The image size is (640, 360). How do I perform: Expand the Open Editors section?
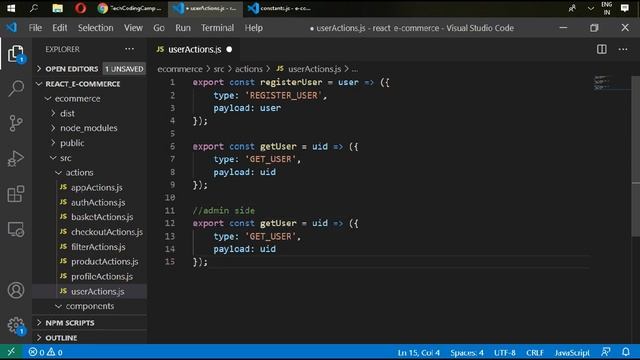(x=72, y=69)
